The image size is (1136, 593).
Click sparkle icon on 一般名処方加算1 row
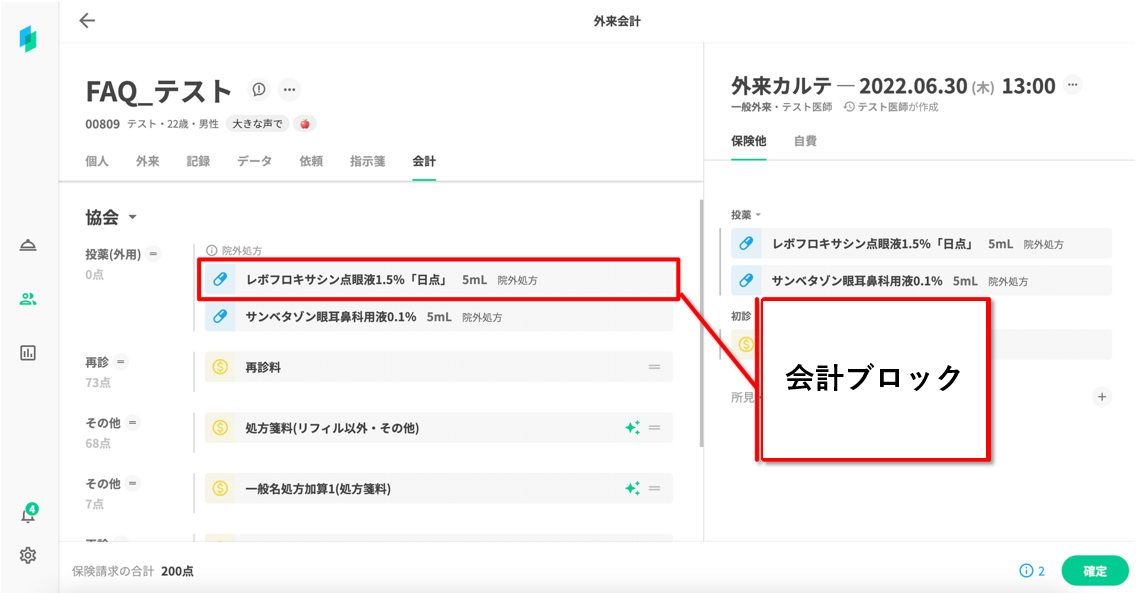click(x=632, y=489)
